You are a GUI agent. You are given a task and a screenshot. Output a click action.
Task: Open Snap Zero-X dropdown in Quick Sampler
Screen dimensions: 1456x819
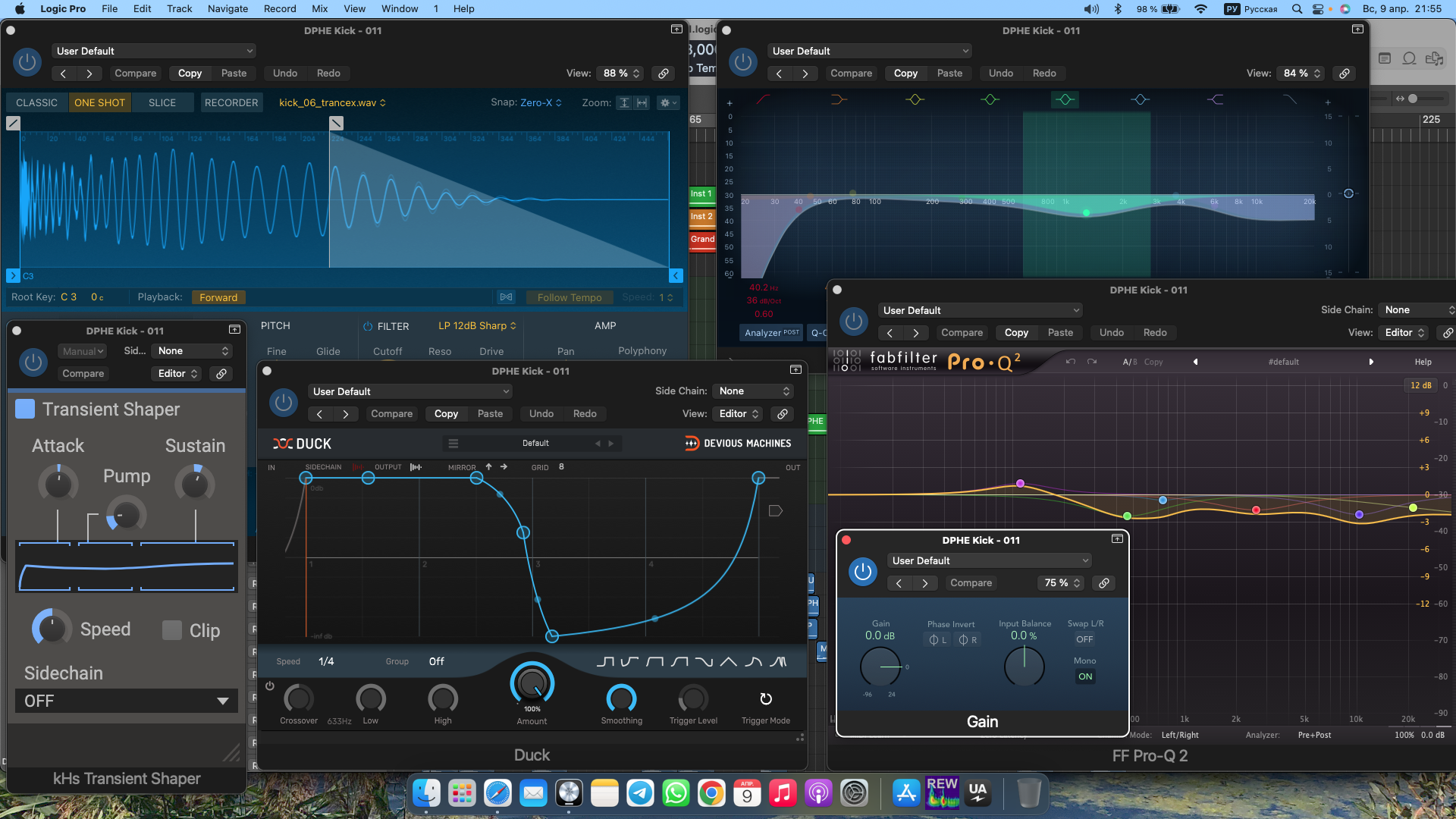click(x=541, y=103)
